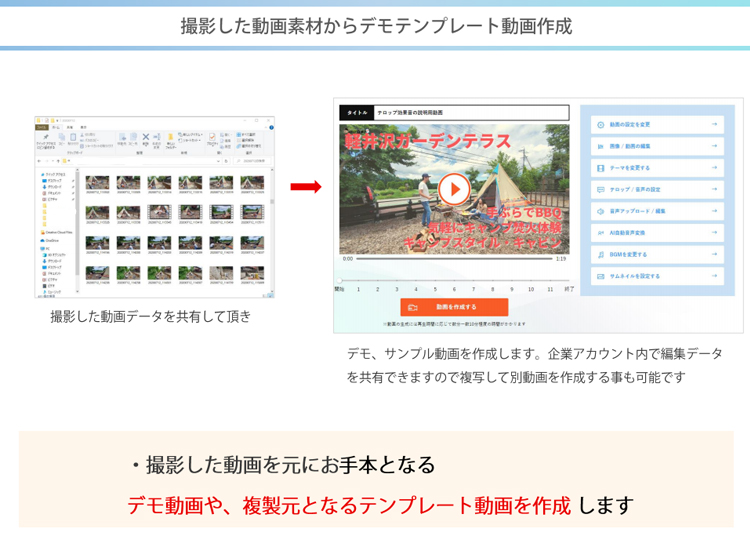
Task: Click the Paste clipboard icon in ribbon
Action: coord(73,137)
